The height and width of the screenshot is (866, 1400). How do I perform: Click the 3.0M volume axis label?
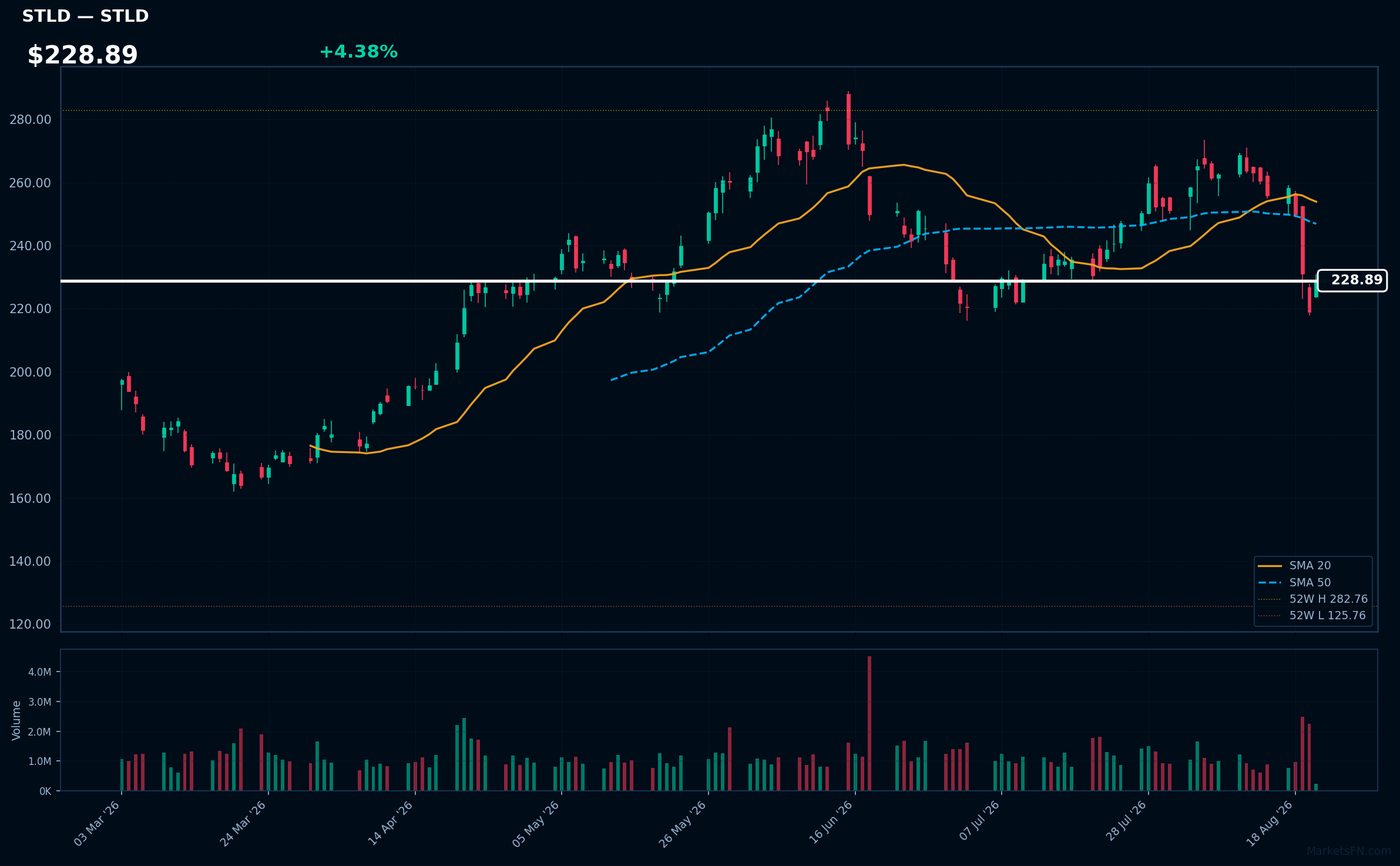40,702
